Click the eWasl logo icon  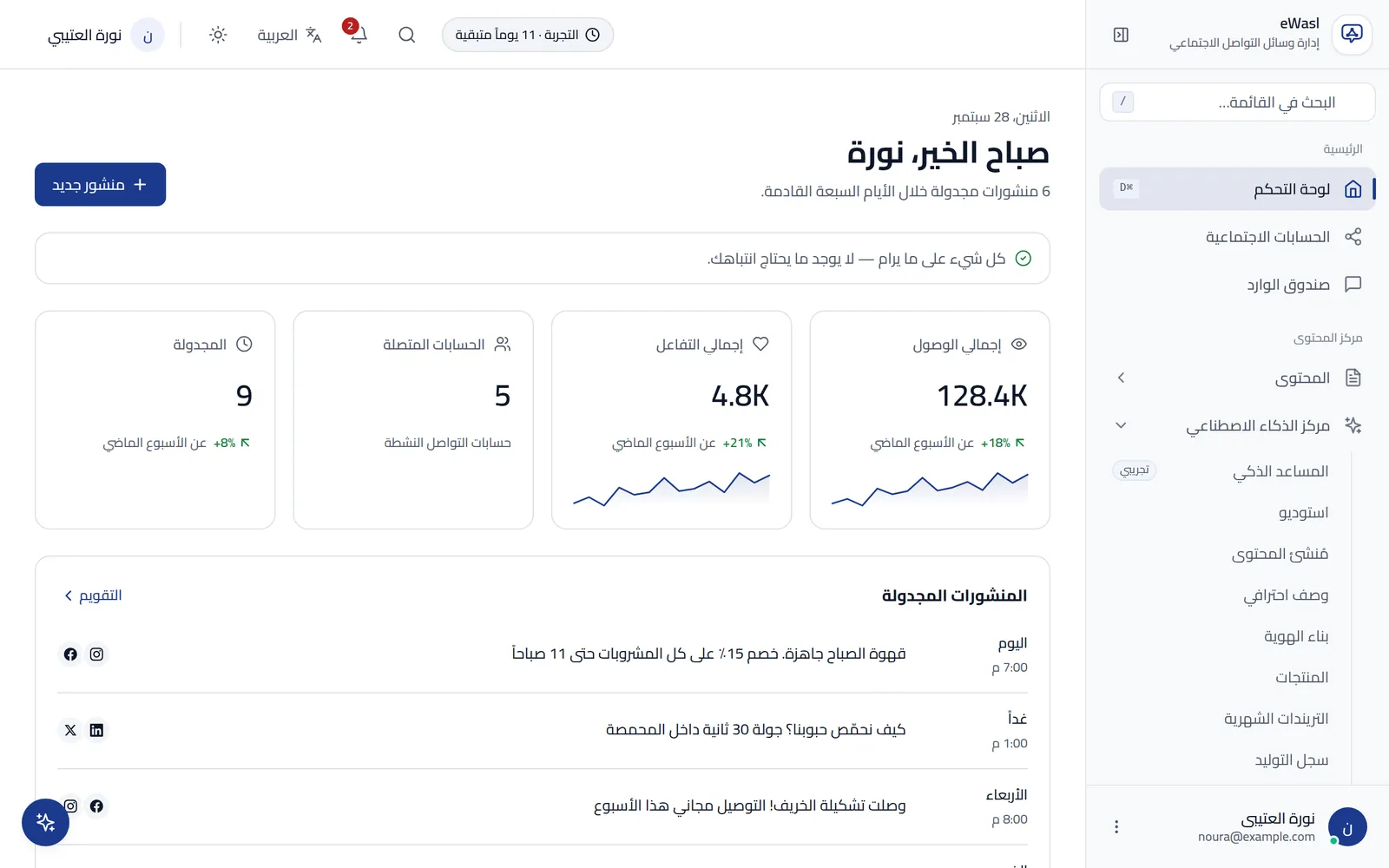pos(1352,35)
